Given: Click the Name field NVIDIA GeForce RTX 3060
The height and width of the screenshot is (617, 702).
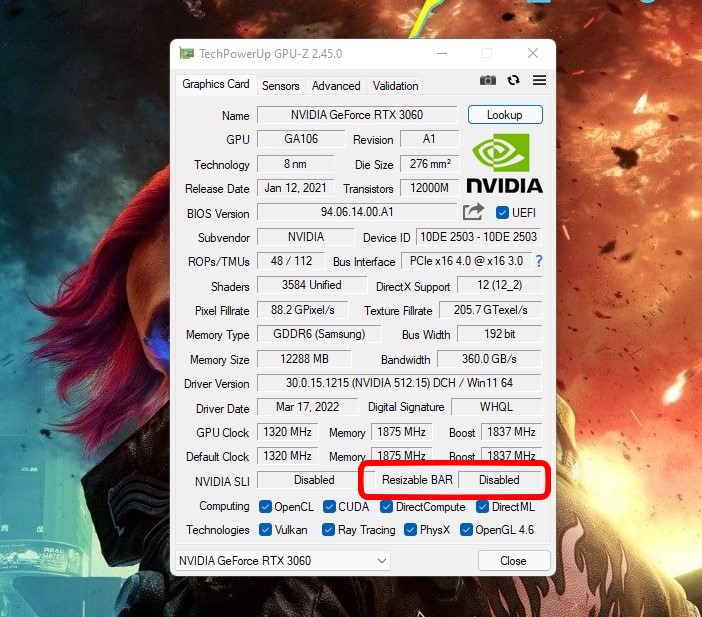Looking at the screenshot, I should tap(357, 115).
